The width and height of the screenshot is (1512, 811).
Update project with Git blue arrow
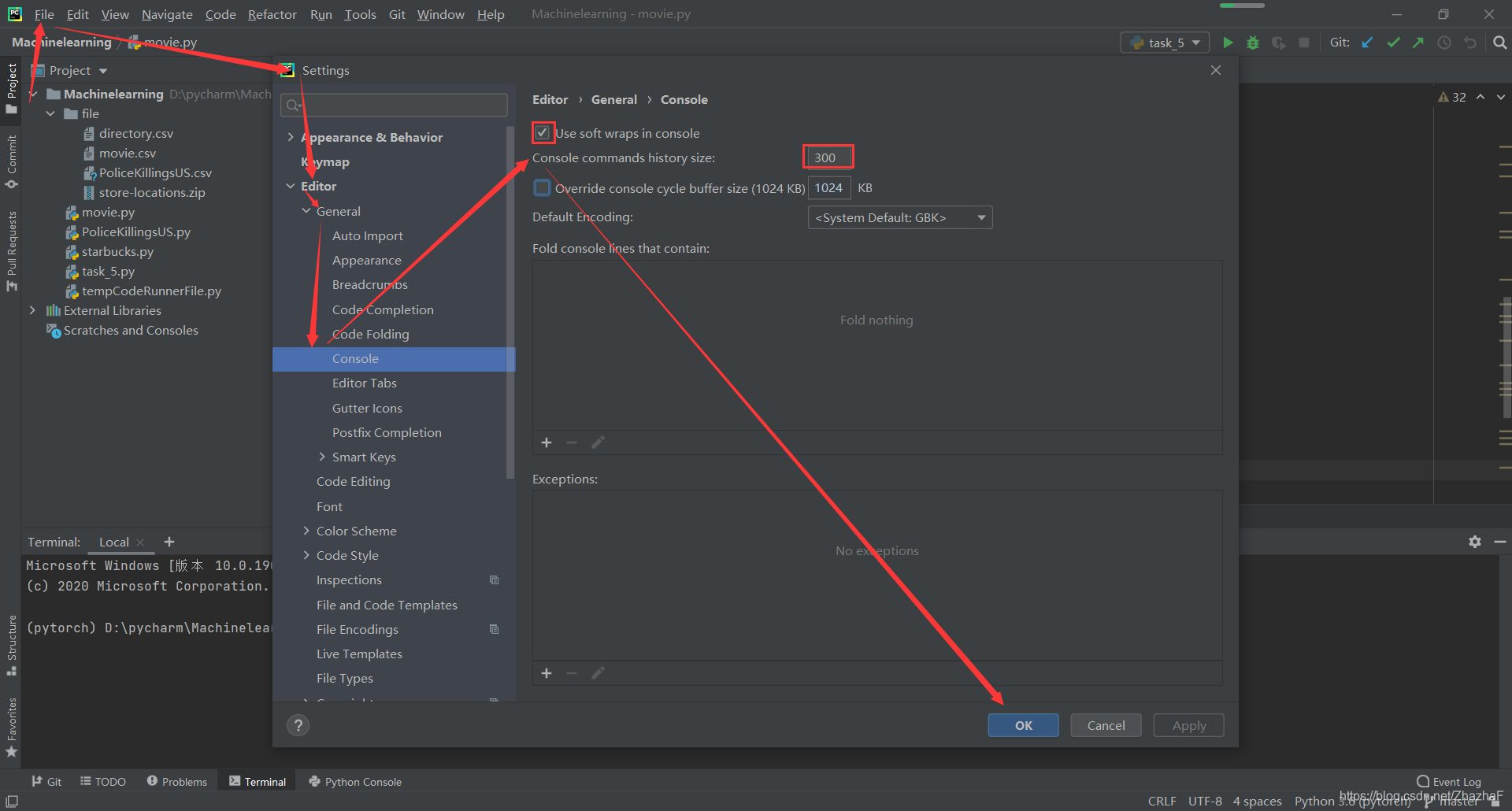pyautogui.click(x=1368, y=43)
